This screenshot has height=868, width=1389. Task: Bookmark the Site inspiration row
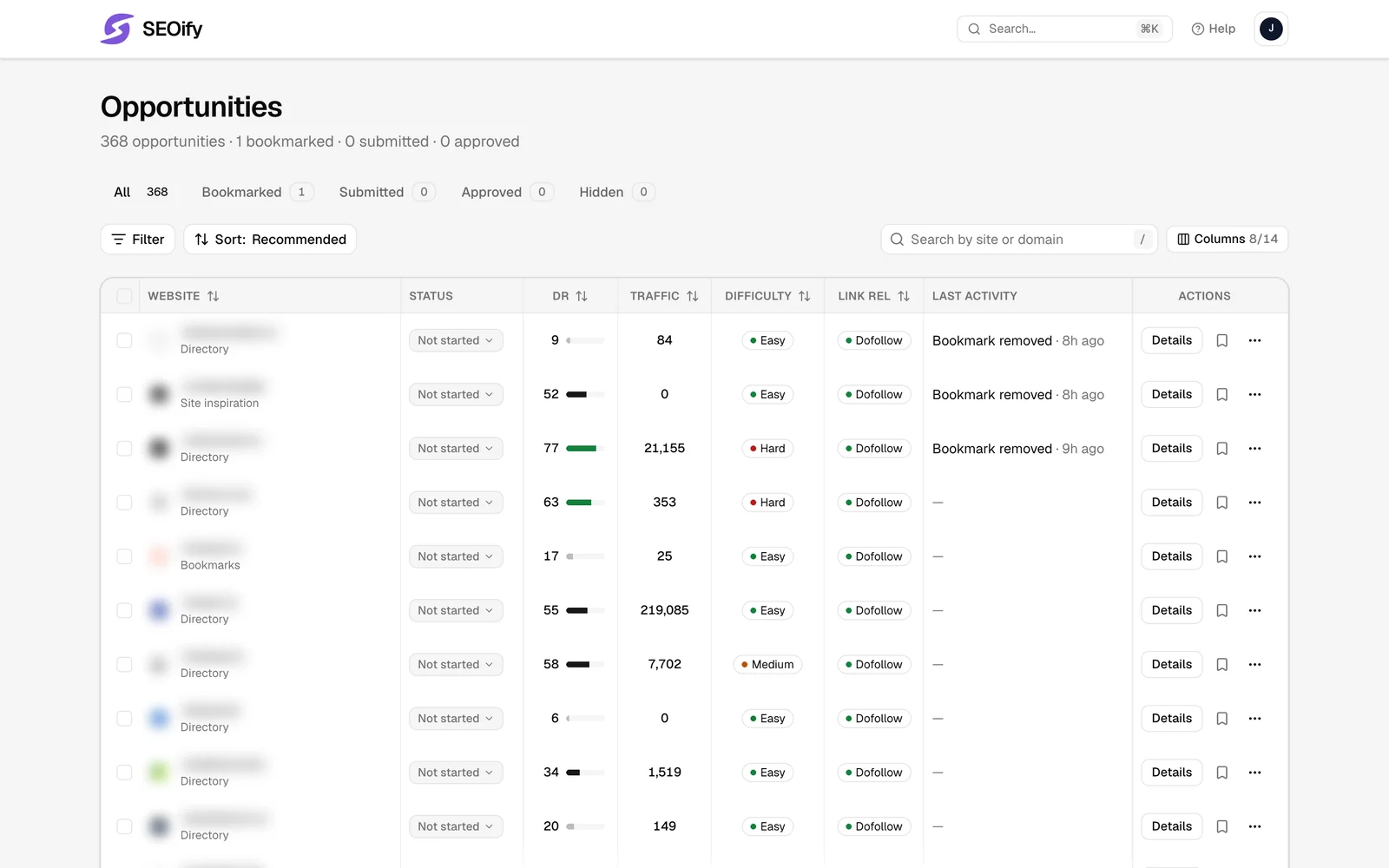click(1222, 394)
